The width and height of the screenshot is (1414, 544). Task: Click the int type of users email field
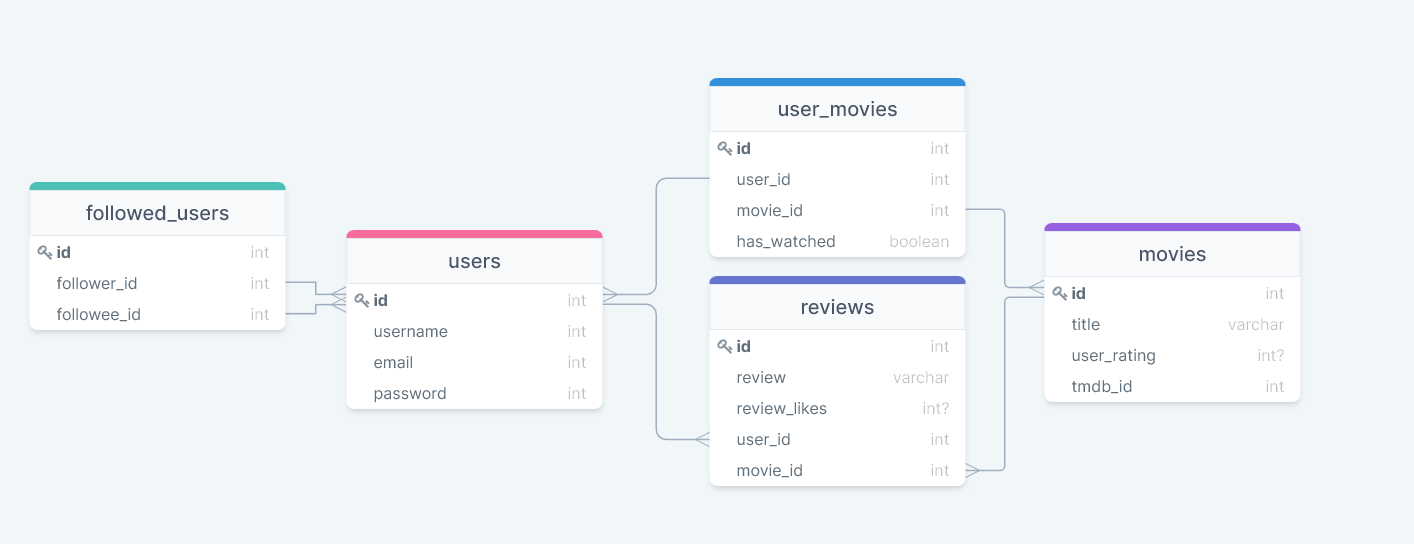pos(577,363)
